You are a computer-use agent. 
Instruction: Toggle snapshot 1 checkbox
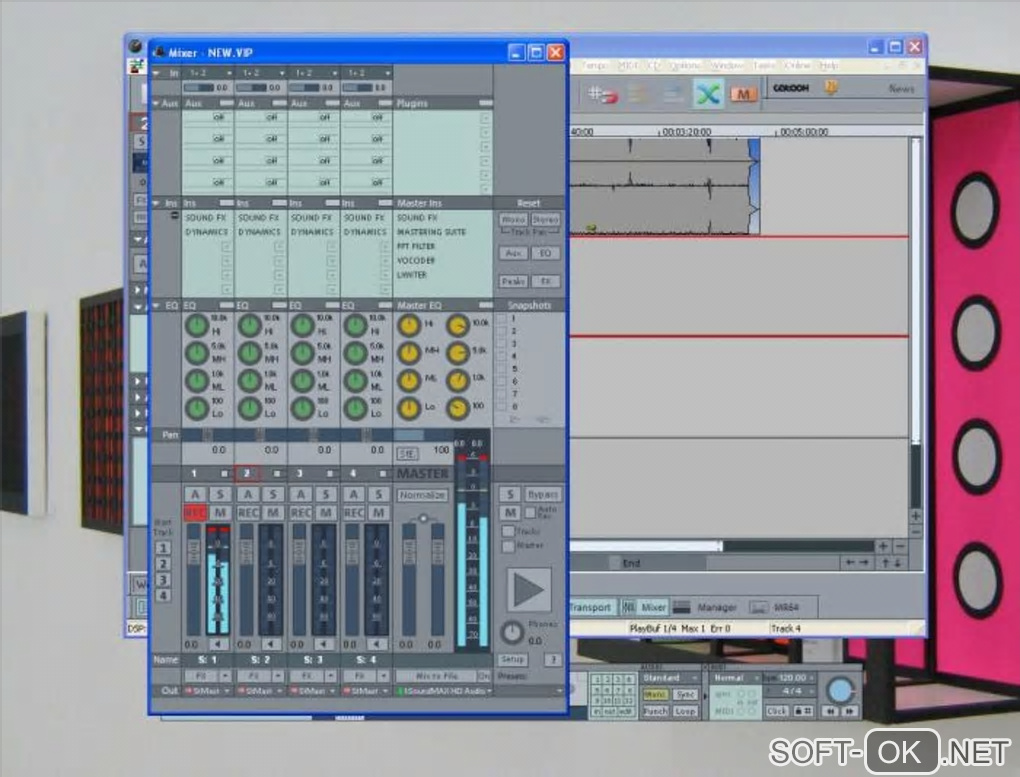[502, 319]
